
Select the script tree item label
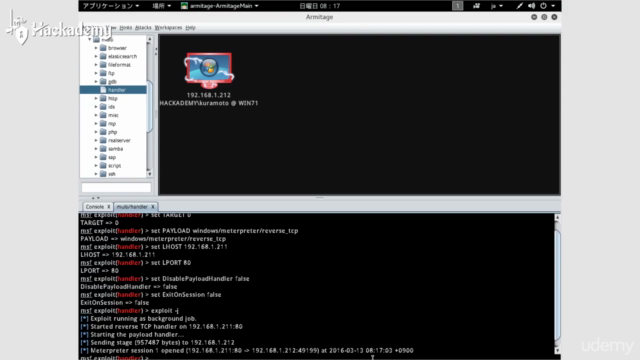tap(114, 165)
